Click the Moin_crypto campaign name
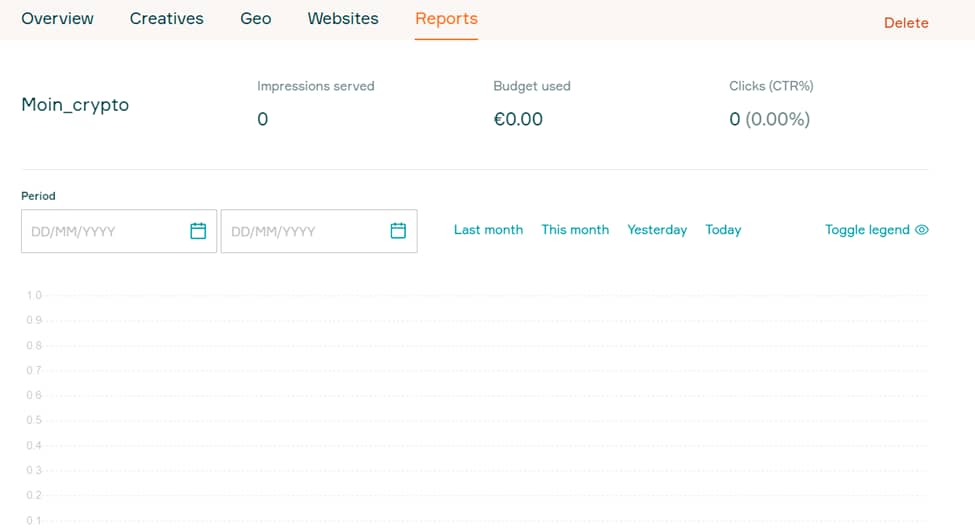 tap(75, 104)
